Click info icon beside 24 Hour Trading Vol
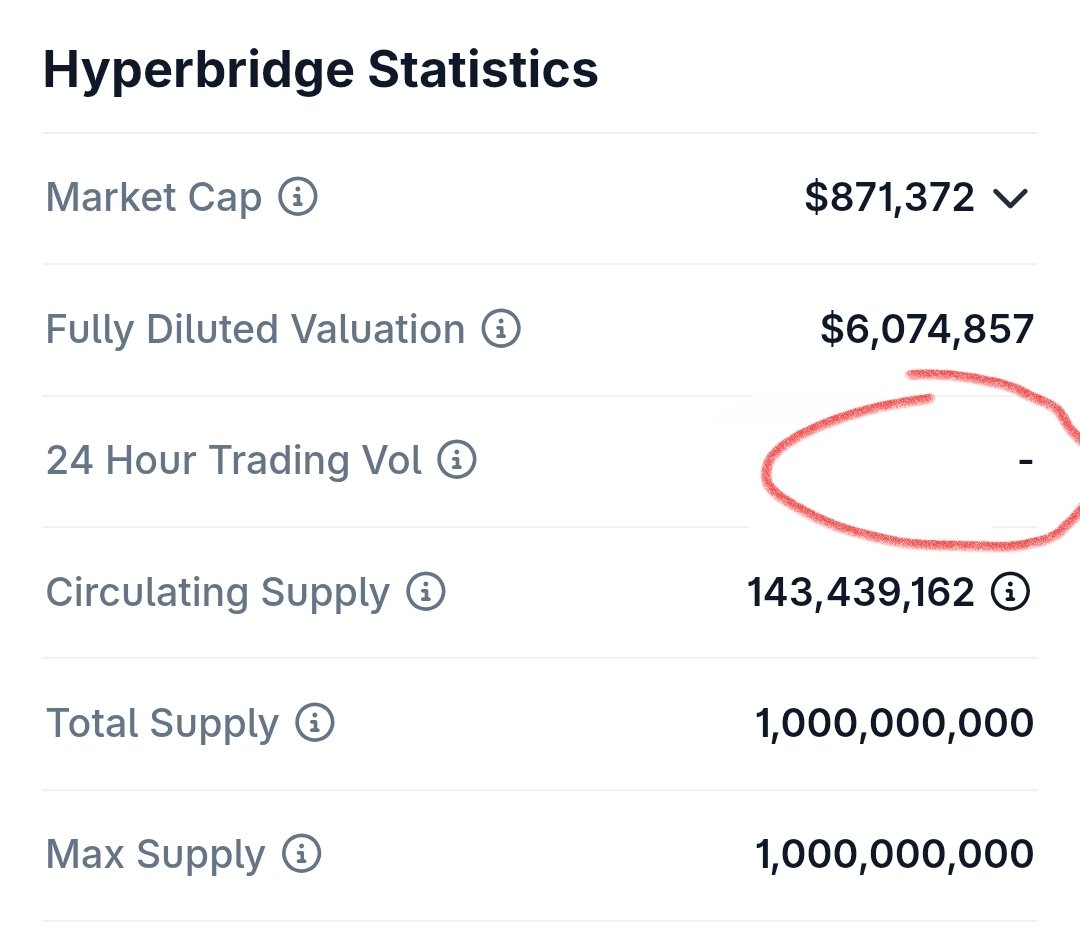Viewport: 1080px width, 927px height. pyautogui.click(x=458, y=460)
